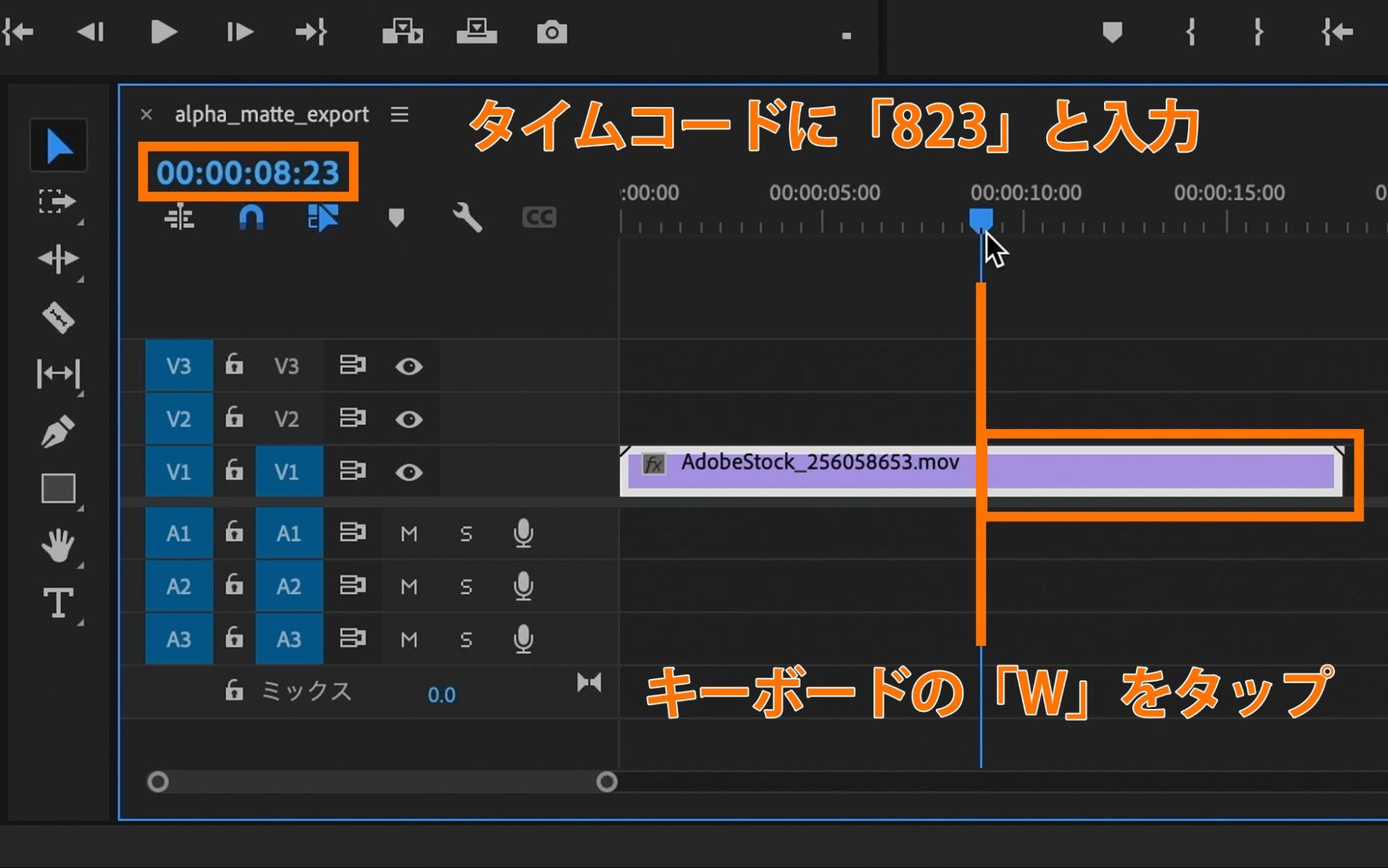Select the Pen tool
The image size is (1388, 868).
click(58, 431)
